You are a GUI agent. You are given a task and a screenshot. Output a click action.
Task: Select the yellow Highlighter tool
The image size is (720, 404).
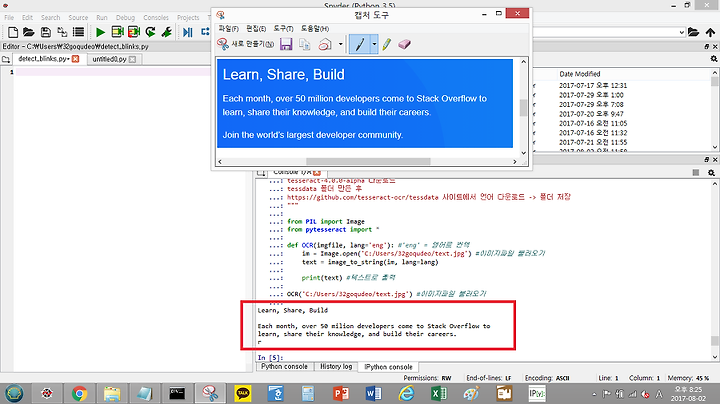point(386,44)
